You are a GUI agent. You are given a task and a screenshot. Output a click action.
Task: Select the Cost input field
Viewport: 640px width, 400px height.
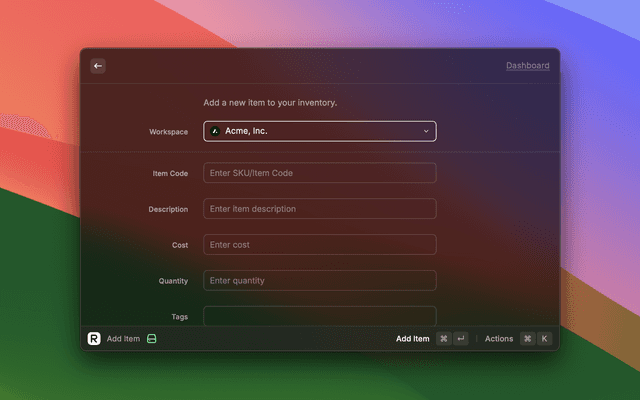click(319, 245)
